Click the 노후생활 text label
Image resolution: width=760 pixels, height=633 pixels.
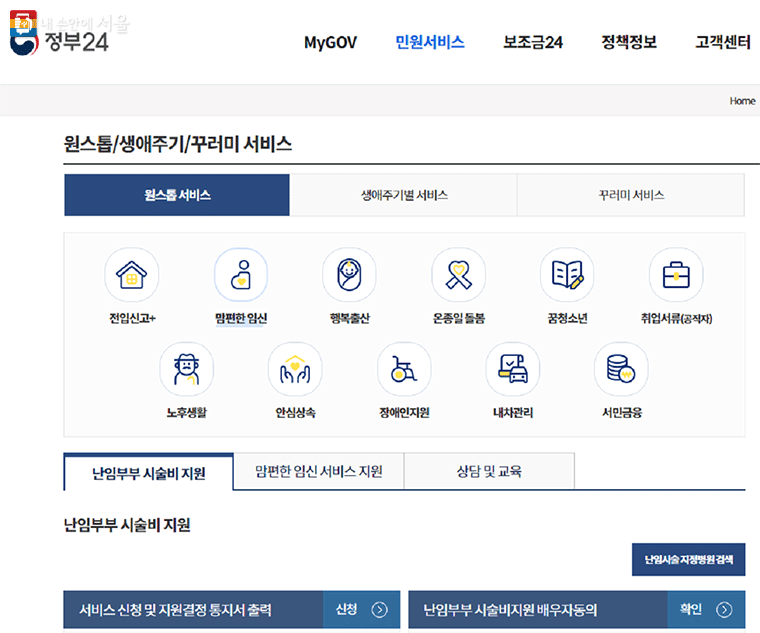[x=187, y=412]
